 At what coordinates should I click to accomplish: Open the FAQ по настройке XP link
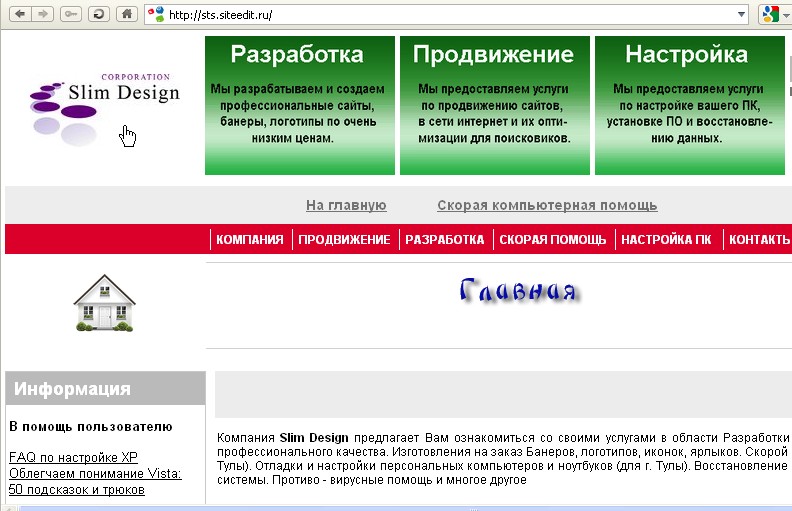(73, 457)
